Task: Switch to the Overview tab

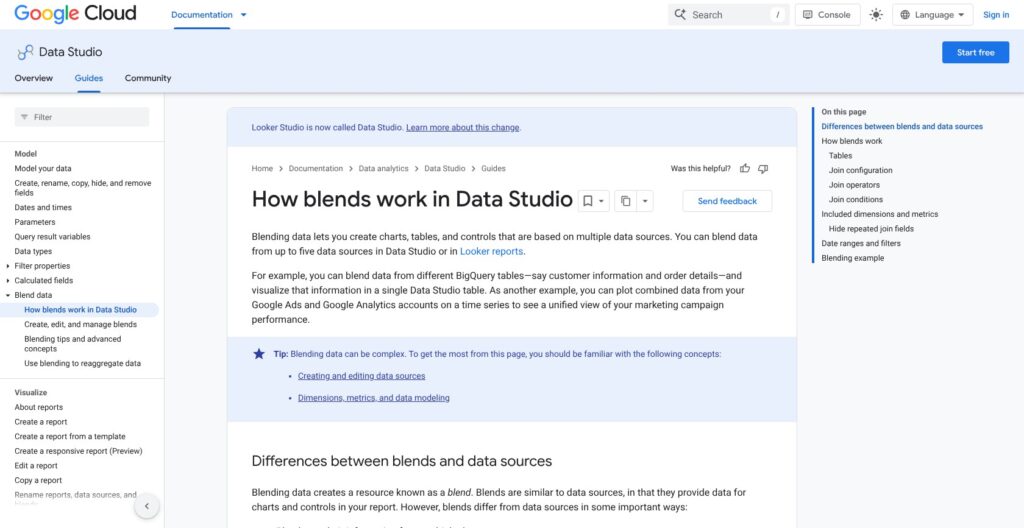Action: pos(33,78)
